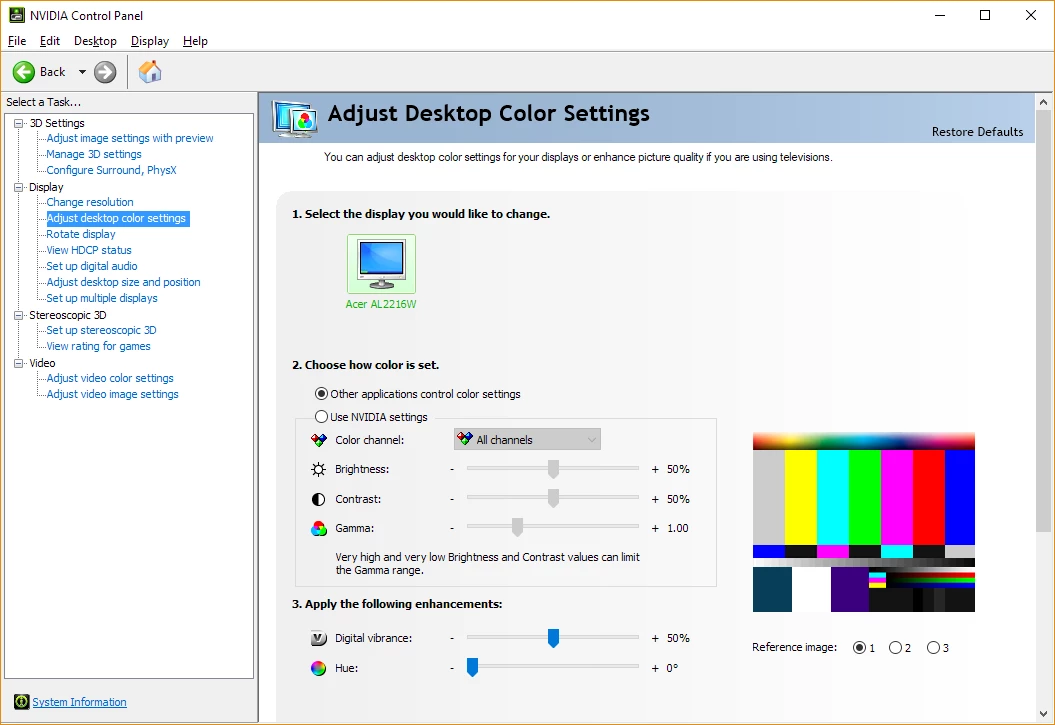Click the Gamma slider thumb

point(517,528)
